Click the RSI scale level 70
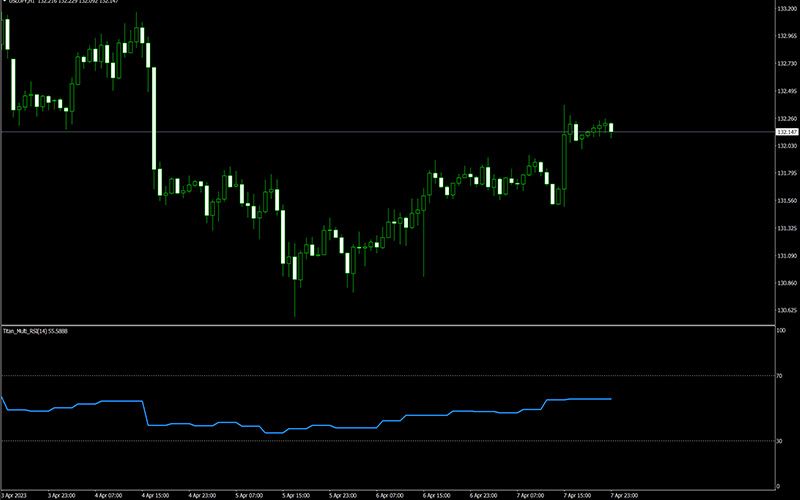 point(780,376)
